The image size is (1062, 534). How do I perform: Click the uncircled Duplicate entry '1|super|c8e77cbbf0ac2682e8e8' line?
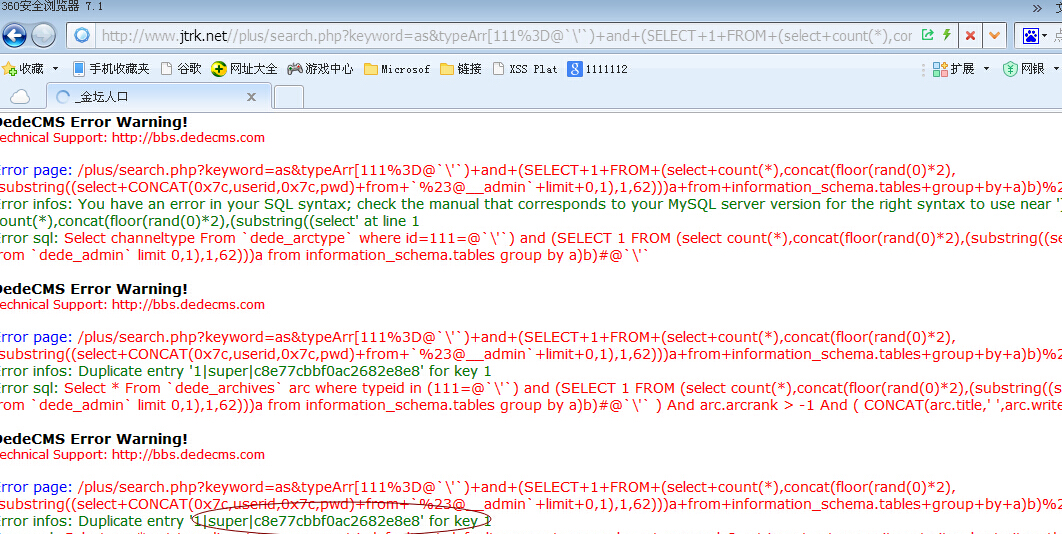(x=245, y=371)
